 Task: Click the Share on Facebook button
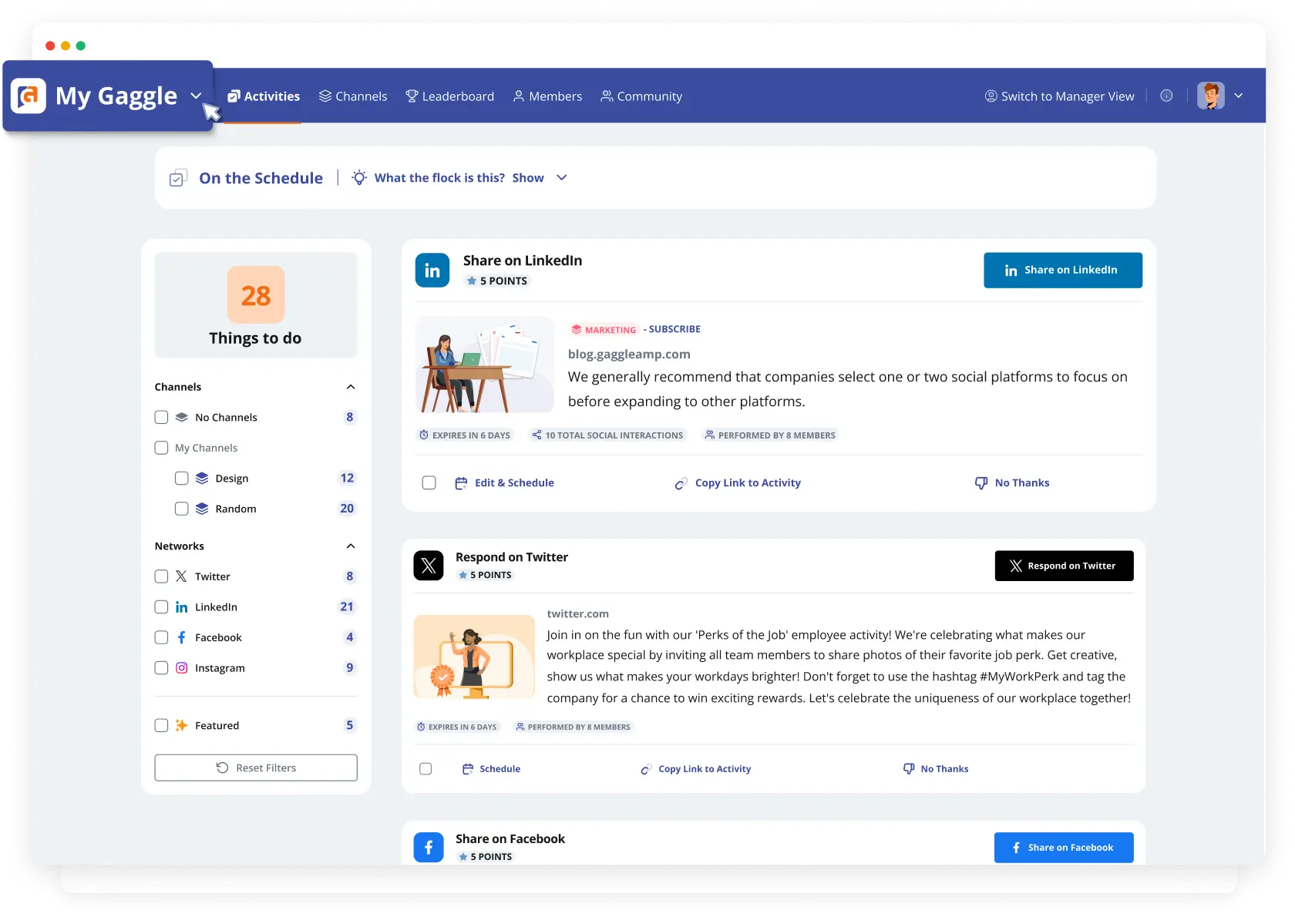1065,848
